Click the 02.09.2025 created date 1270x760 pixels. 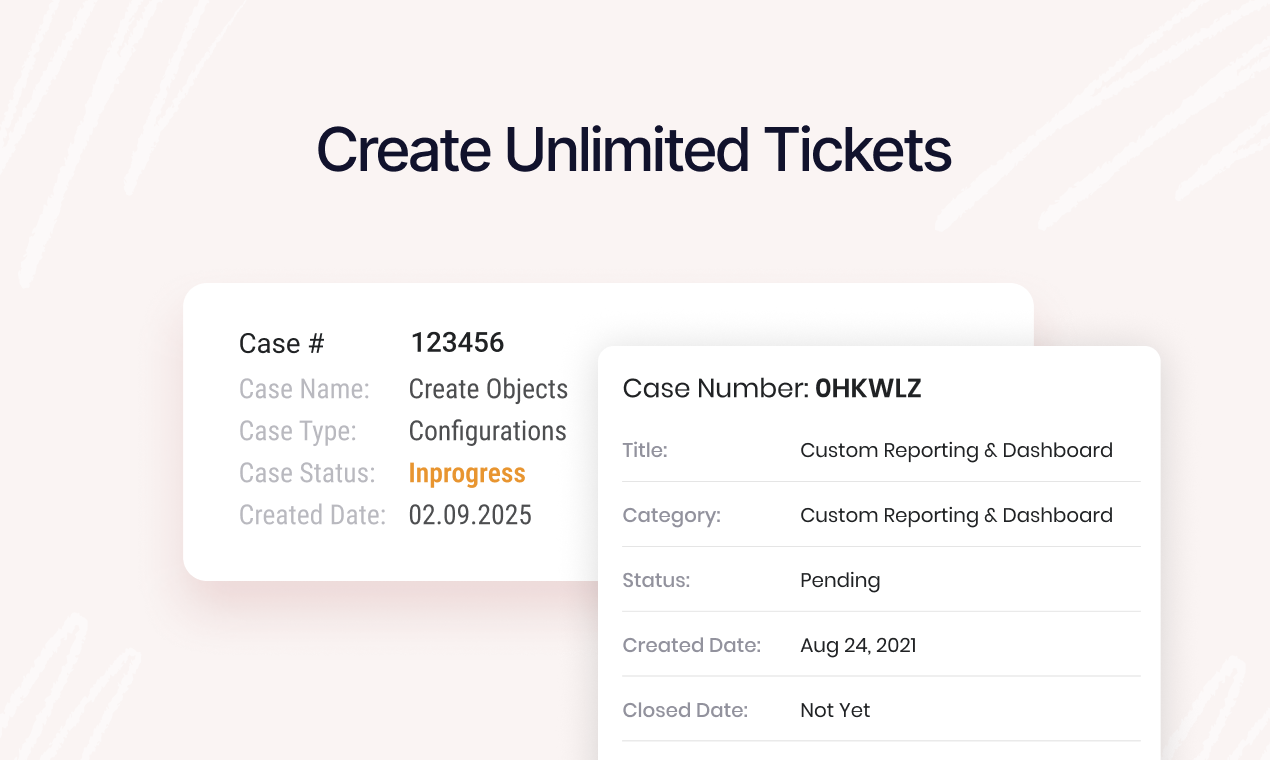point(470,515)
